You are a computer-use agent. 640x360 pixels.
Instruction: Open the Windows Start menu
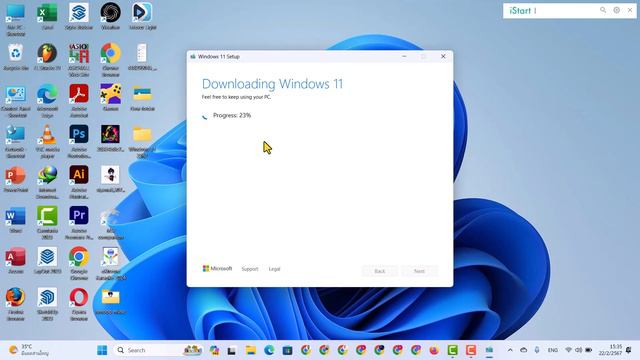click(x=102, y=350)
